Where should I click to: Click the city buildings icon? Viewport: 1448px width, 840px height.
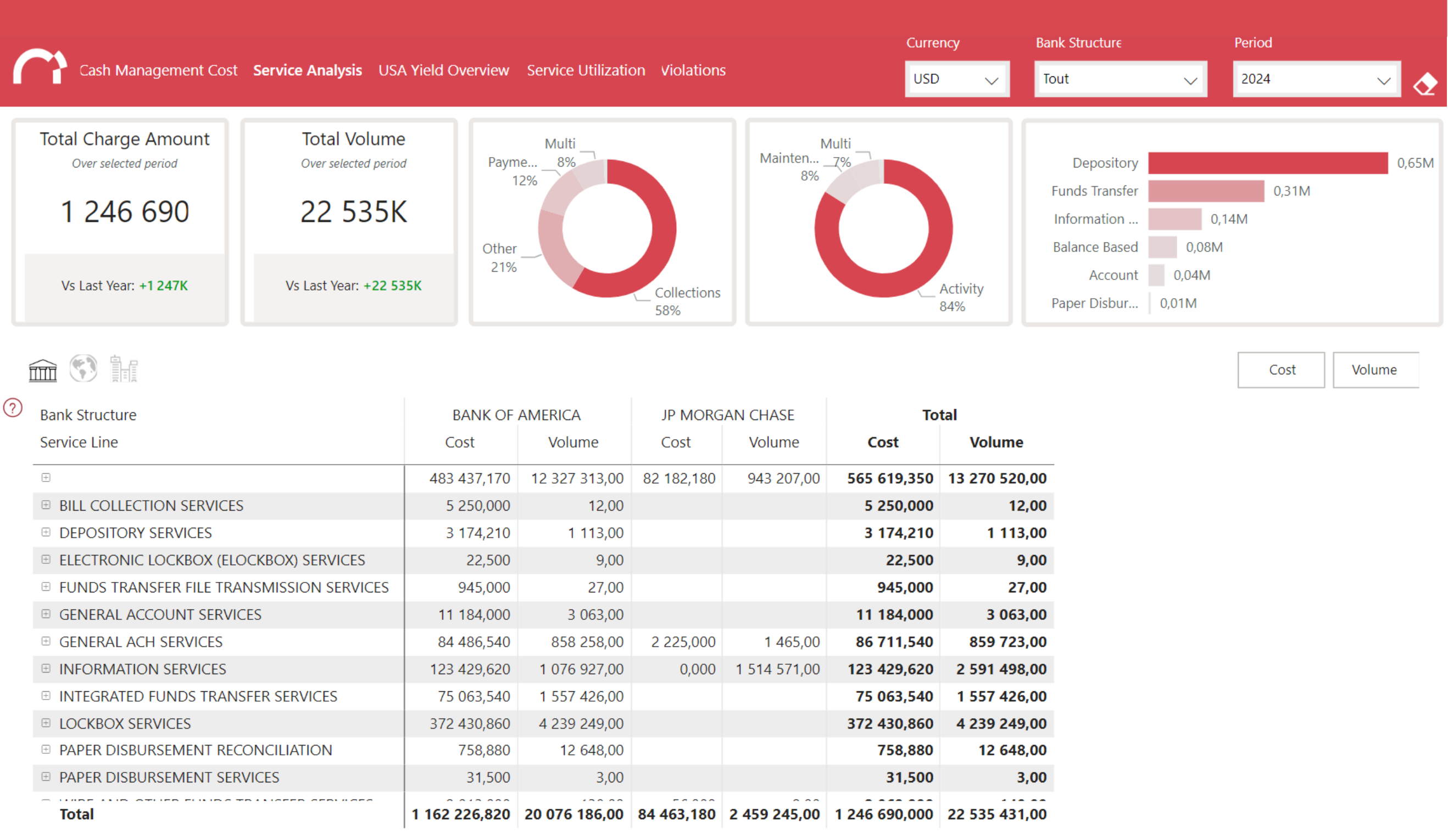click(x=124, y=368)
